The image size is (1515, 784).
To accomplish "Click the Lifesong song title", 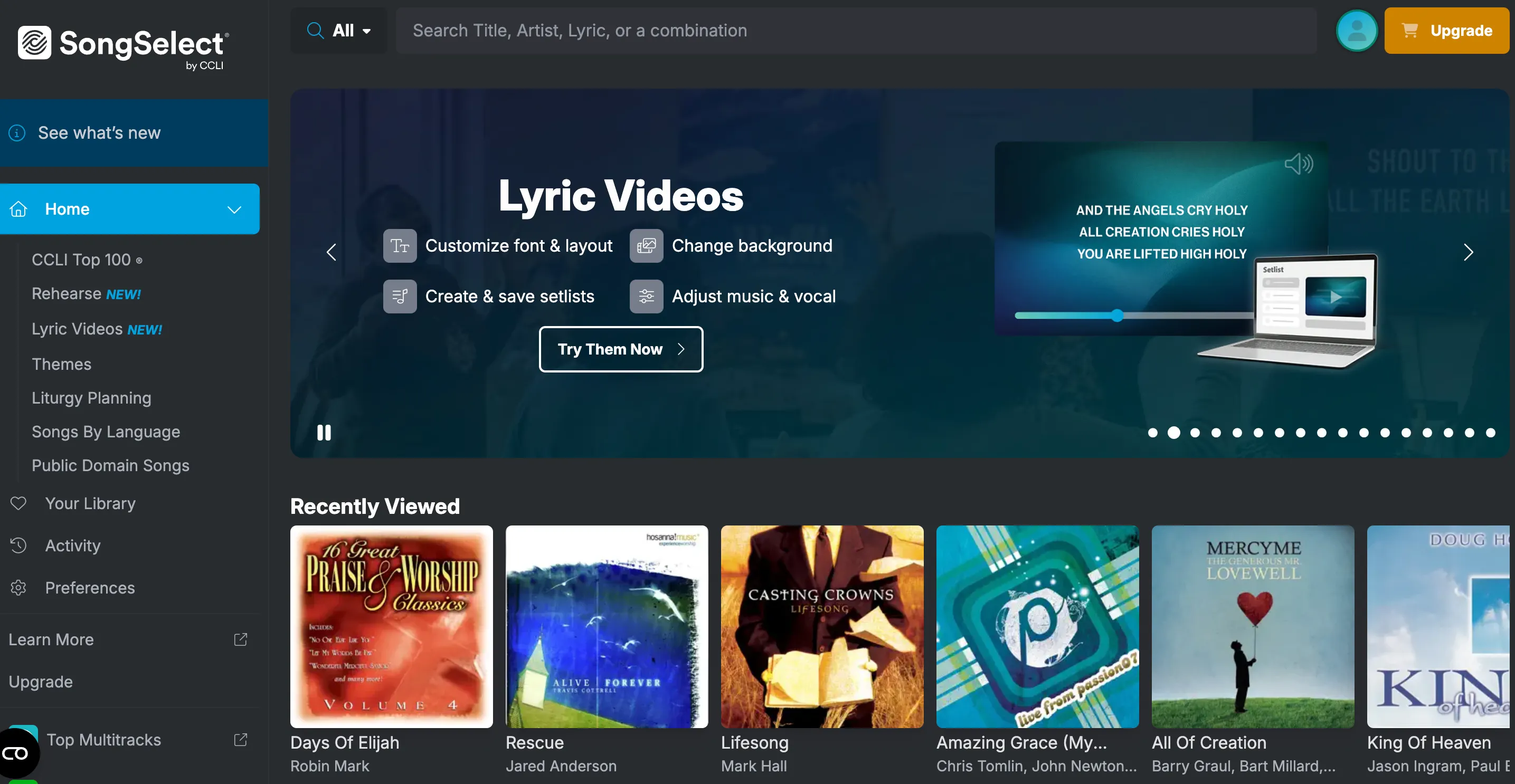I will click(x=754, y=743).
